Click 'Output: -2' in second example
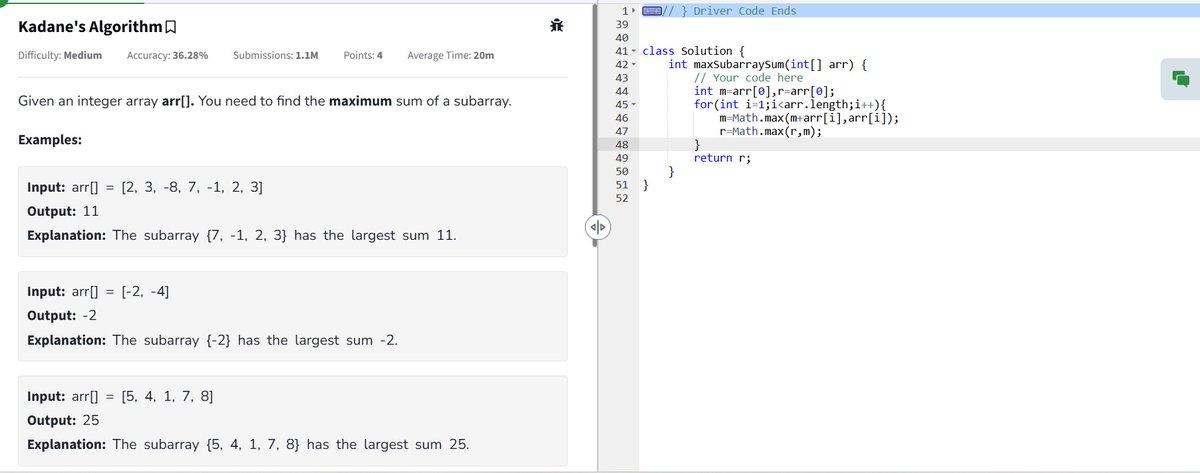 click(61, 316)
